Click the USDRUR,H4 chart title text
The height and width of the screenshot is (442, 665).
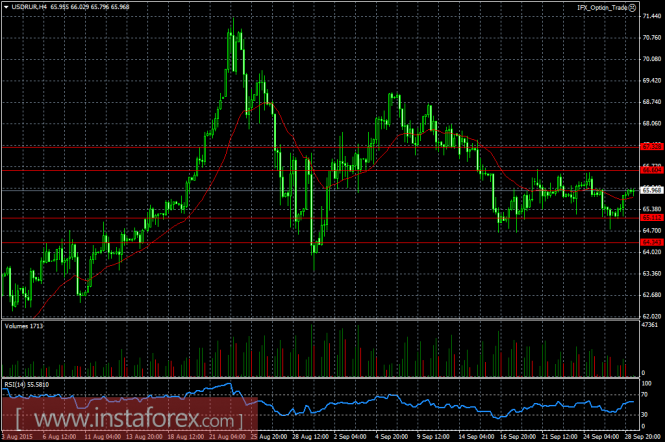[29, 7]
